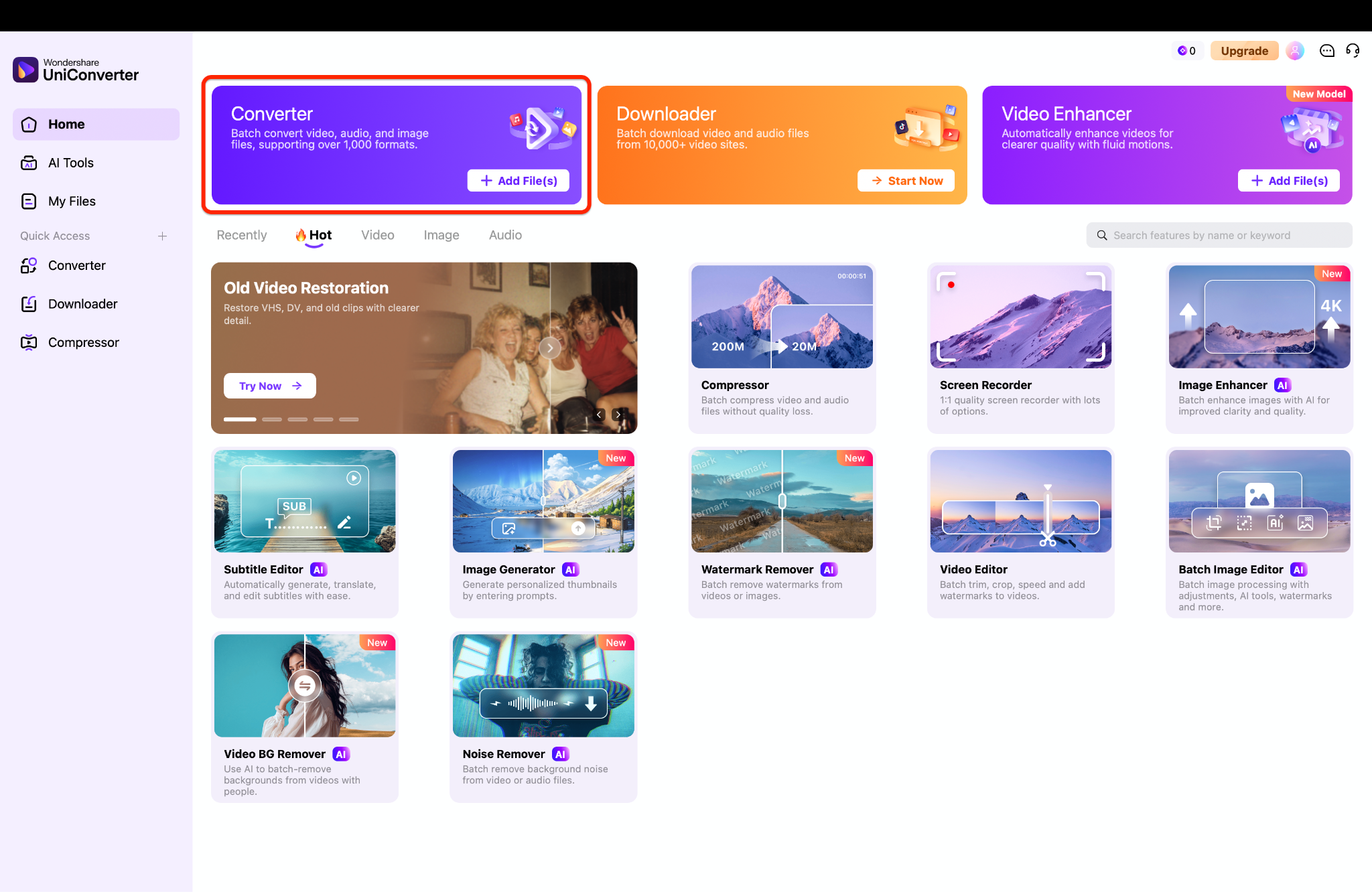Click the New Model badge on Video Enhancer
This screenshot has width=1372, height=892.
tap(1319, 94)
